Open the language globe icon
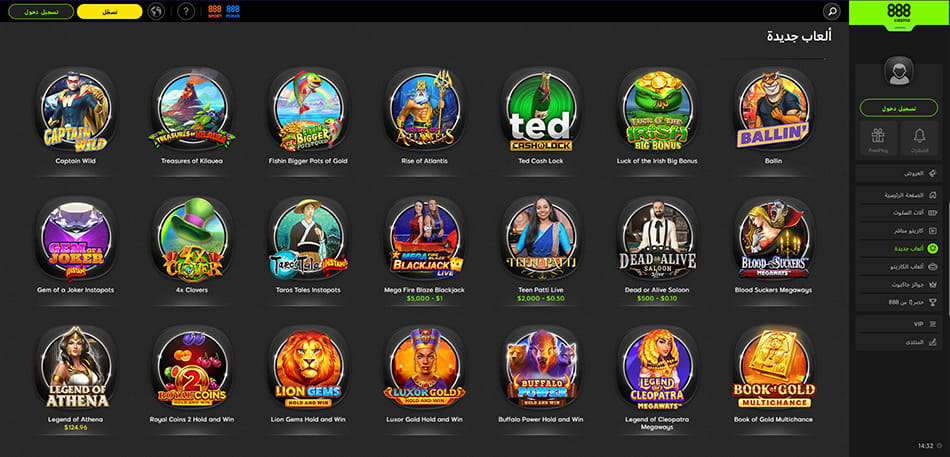950x457 pixels. coord(156,12)
